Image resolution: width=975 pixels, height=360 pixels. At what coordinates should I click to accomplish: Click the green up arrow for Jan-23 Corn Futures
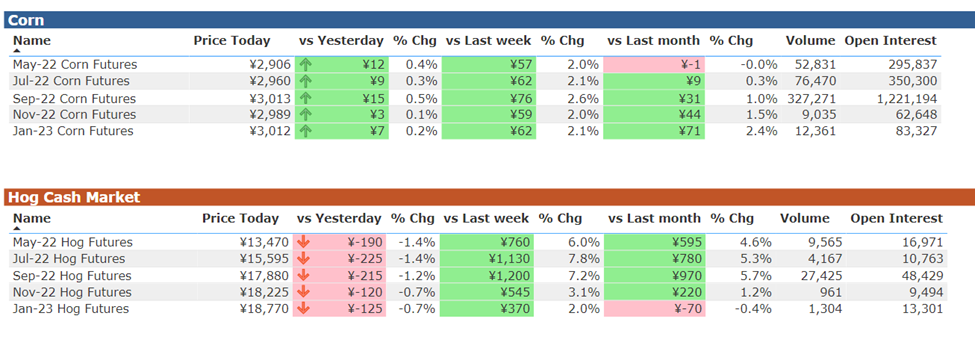click(x=305, y=131)
